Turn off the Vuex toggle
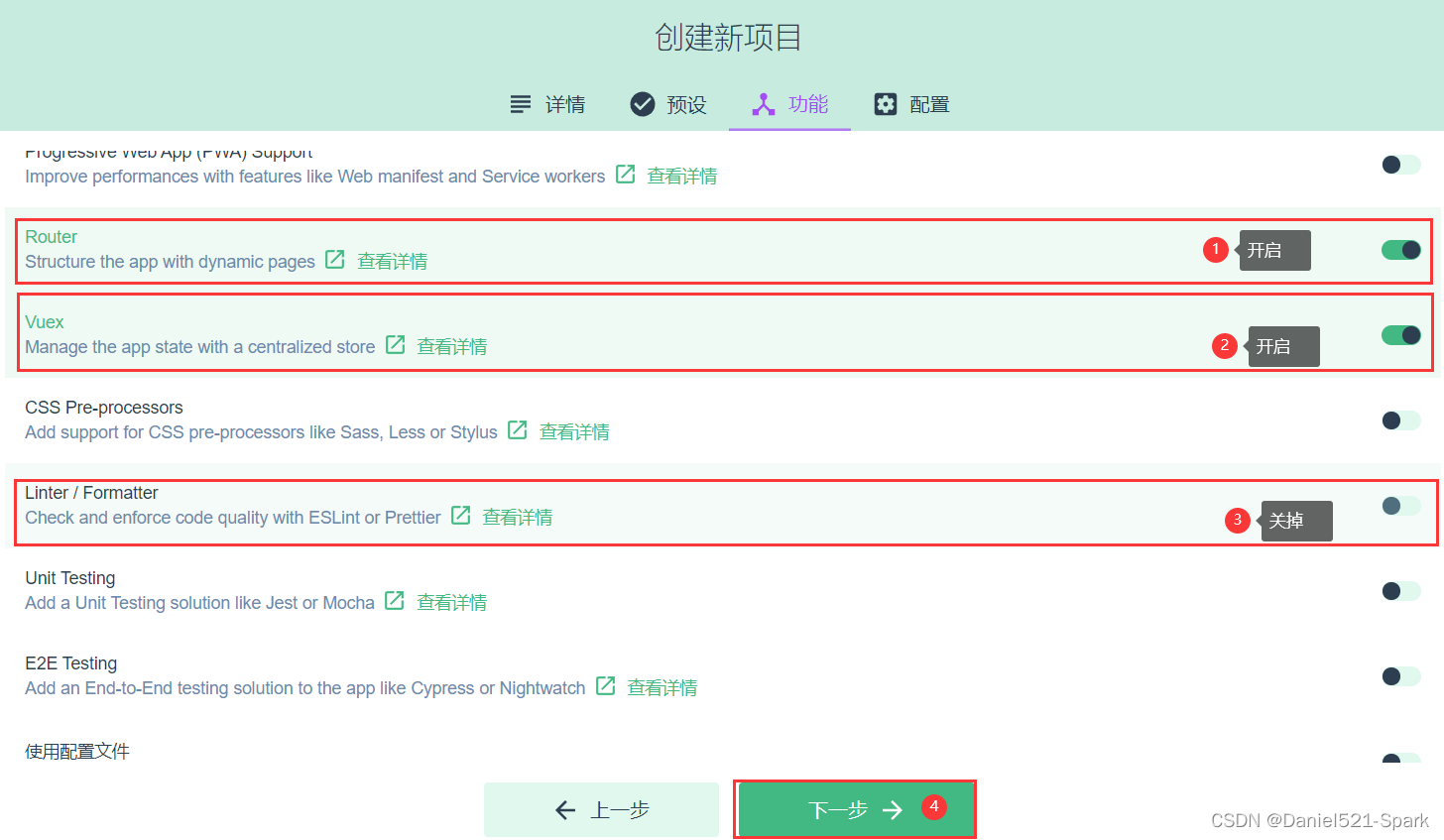This screenshot has height=840, width=1444. coord(1400,335)
